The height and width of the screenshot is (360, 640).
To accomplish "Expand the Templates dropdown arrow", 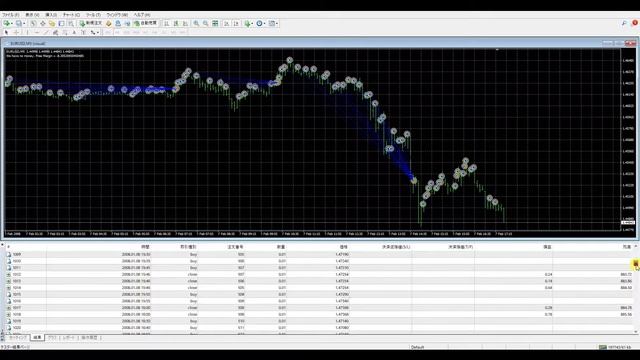I will (277, 23).
